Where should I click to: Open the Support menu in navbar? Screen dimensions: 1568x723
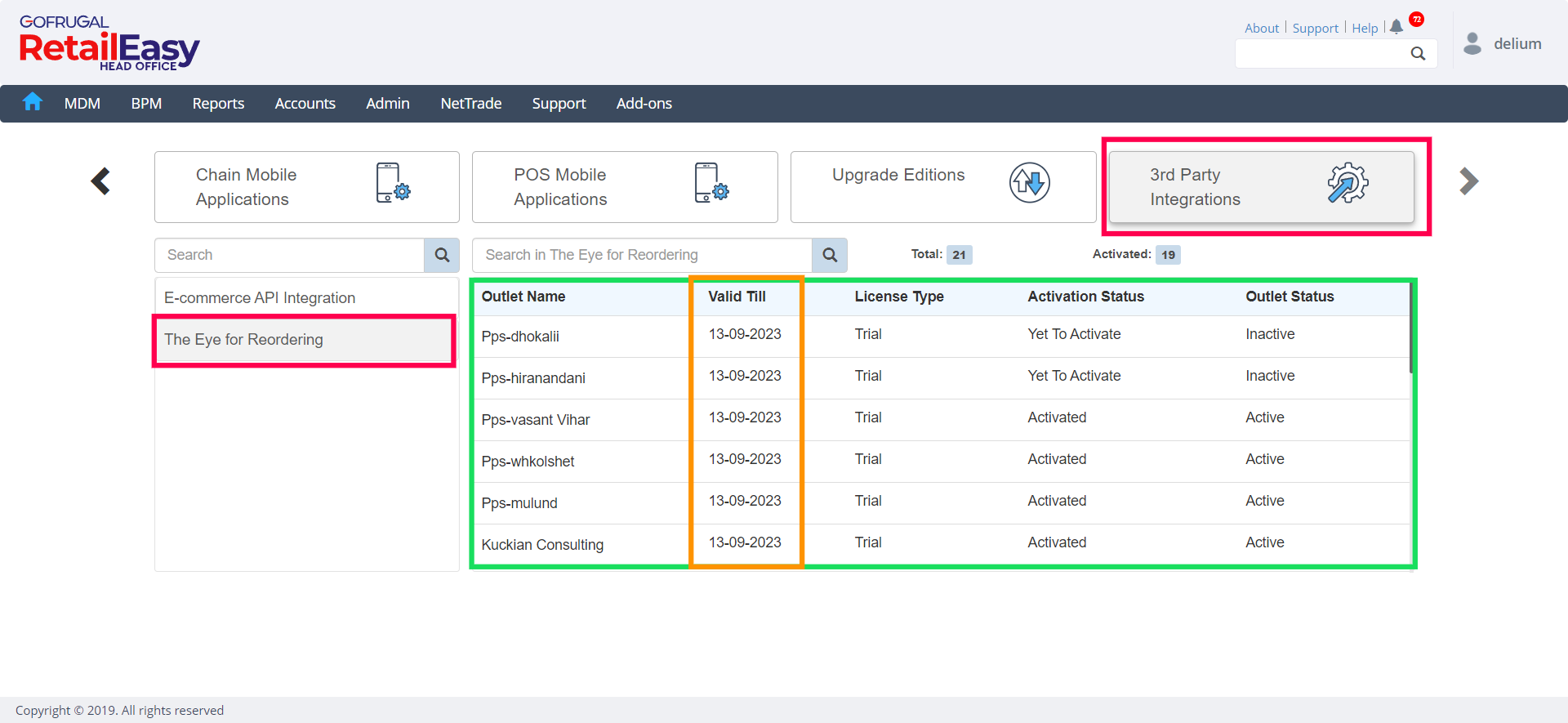[559, 104]
